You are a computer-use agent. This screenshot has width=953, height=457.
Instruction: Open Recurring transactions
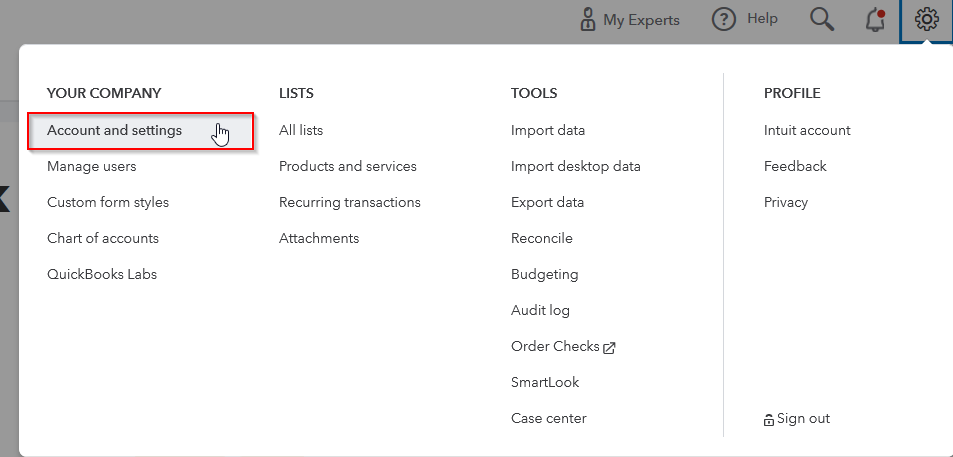point(349,202)
